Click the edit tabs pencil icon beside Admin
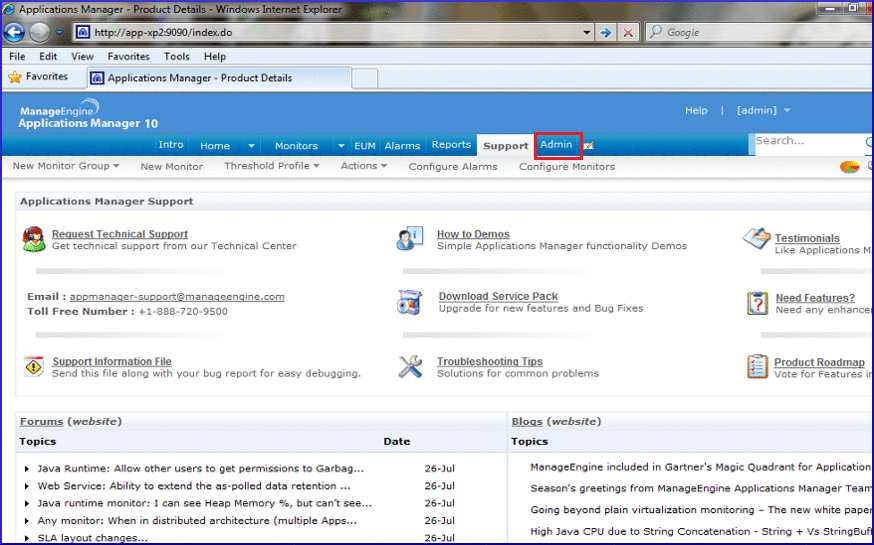Viewport: 874px width, 545px height. tap(589, 145)
